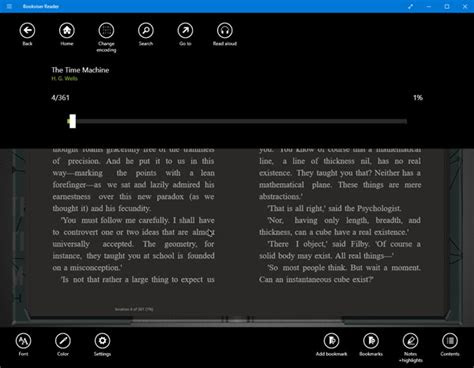The image size is (474, 368).
Task: Open Change encoding option
Action: pyautogui.click(x=106, y=31)
